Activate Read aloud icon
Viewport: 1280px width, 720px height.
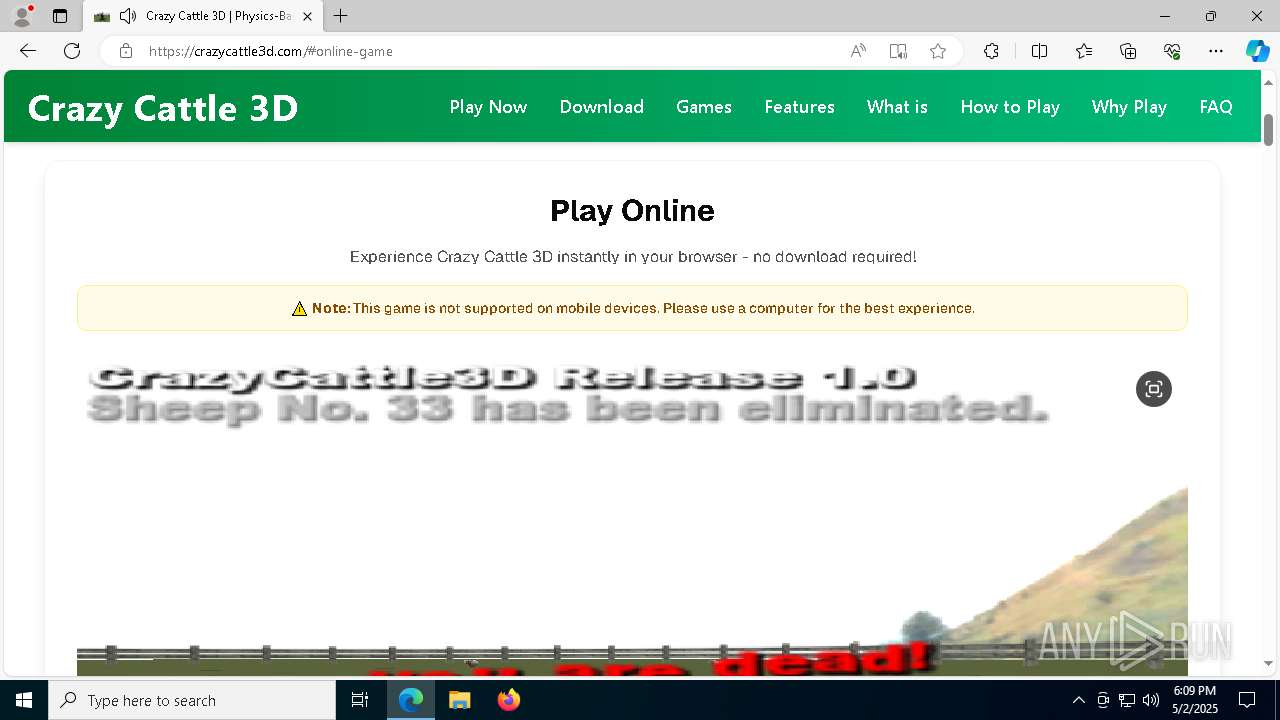click(858, 51)
